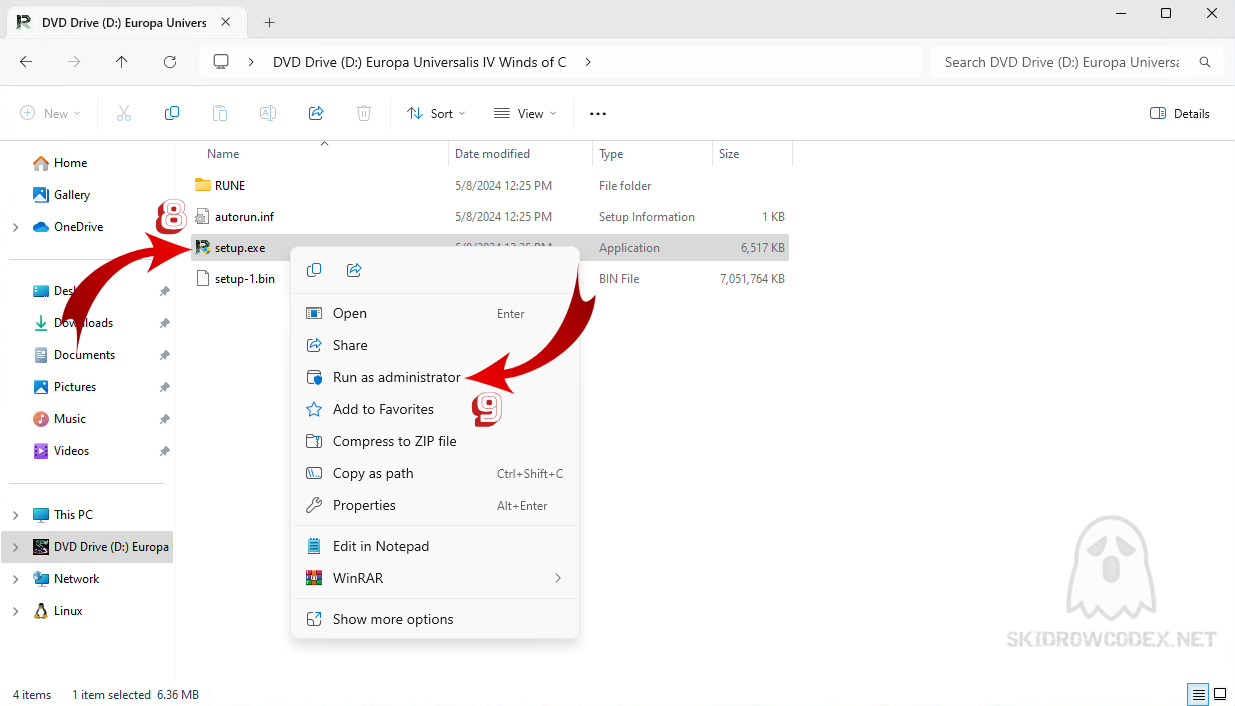Open the New dropdown menu

point(50,113)
